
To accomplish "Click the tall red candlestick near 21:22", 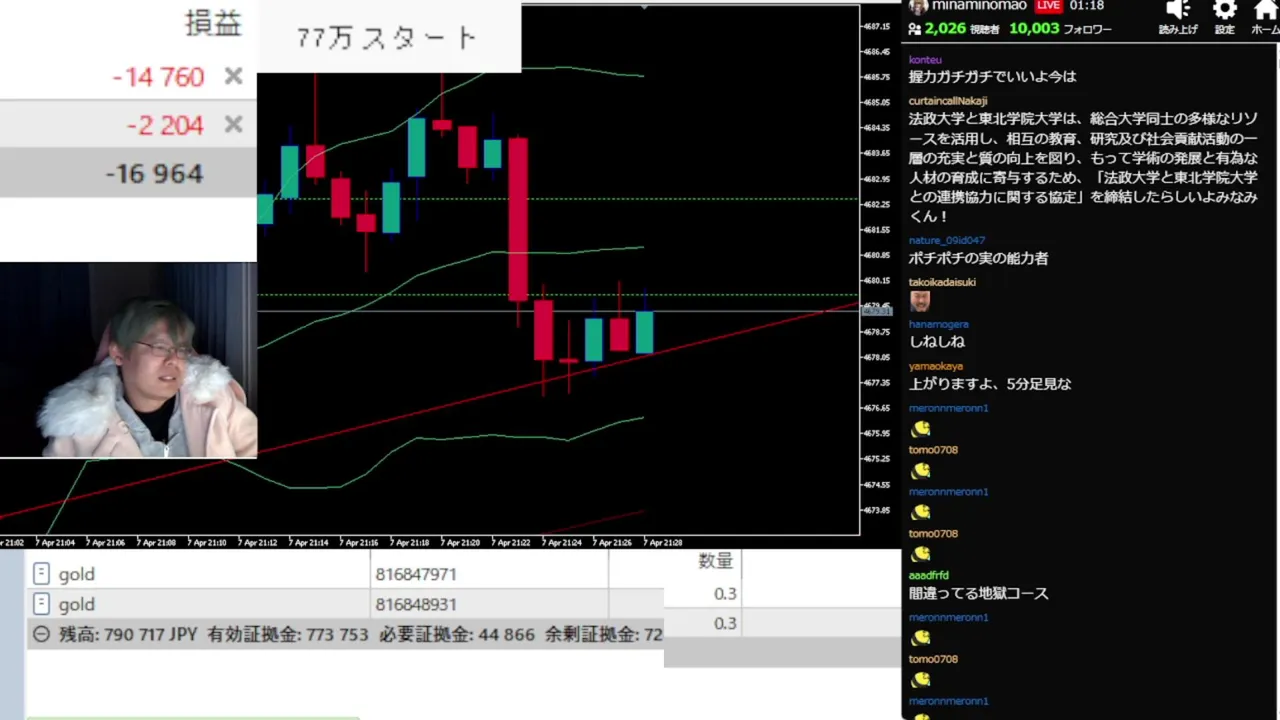I will (x=518, y=220).
